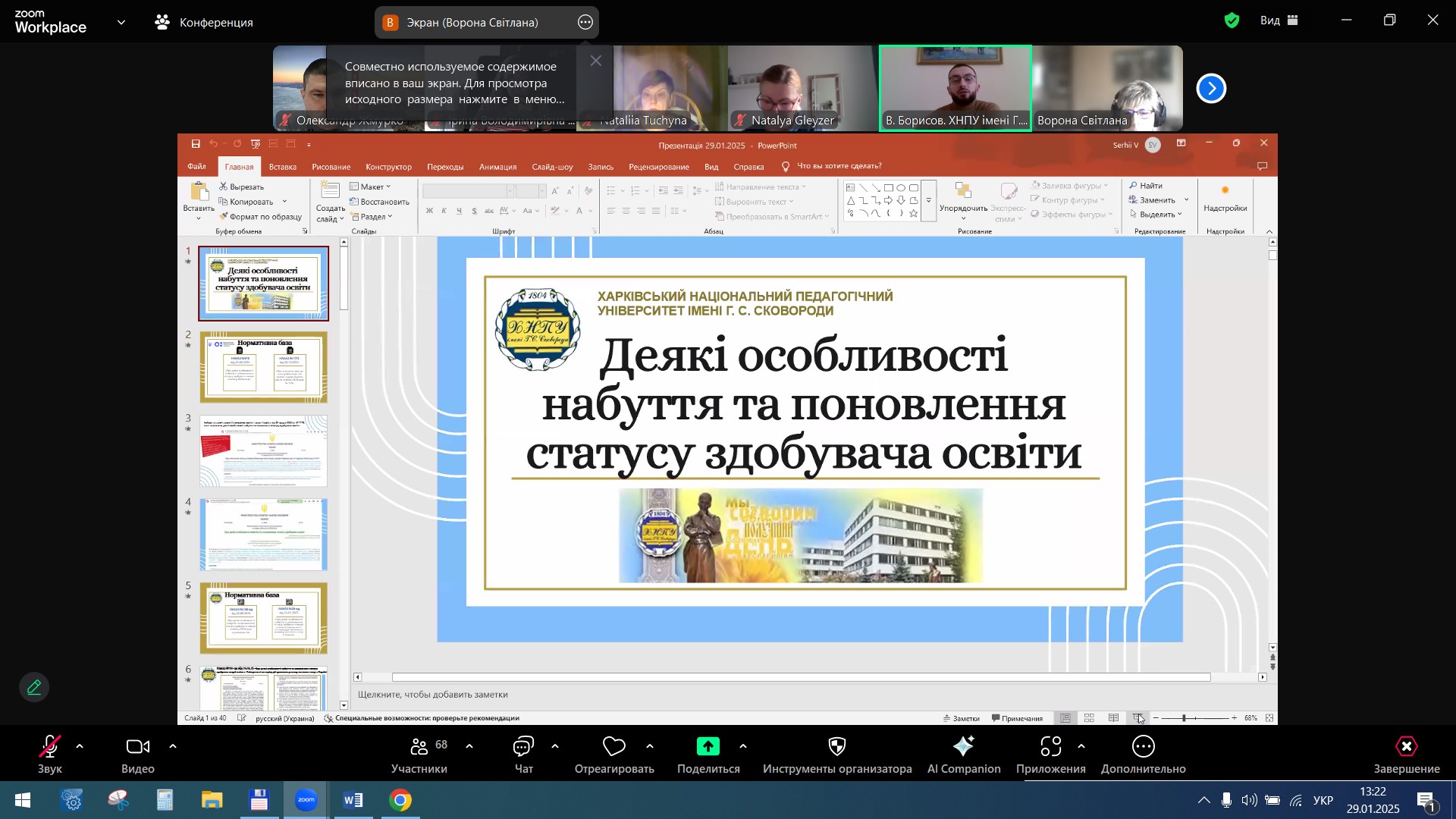The image size is (1456, 819).
Task: Switch to the Конференция tab
Action: pos(205,23)
